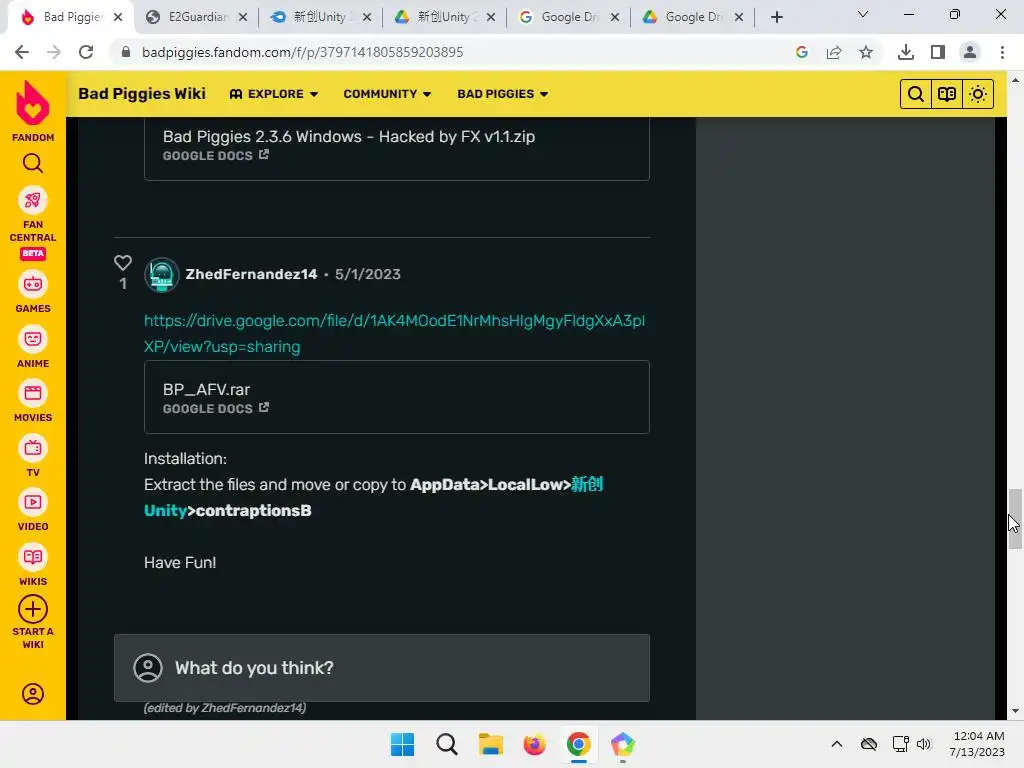This screenshot has height=768, width=1024.
Task: Open a new Chrome tab
Action: click(776, 17)
